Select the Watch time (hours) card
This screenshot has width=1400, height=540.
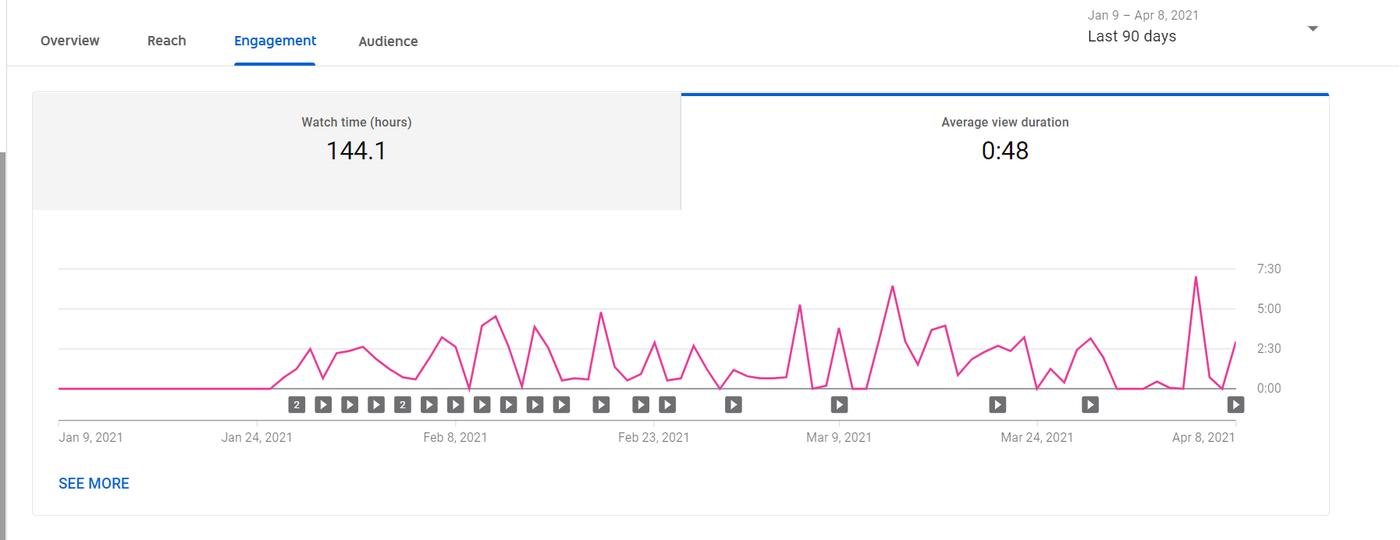click(x=357, y=151)
